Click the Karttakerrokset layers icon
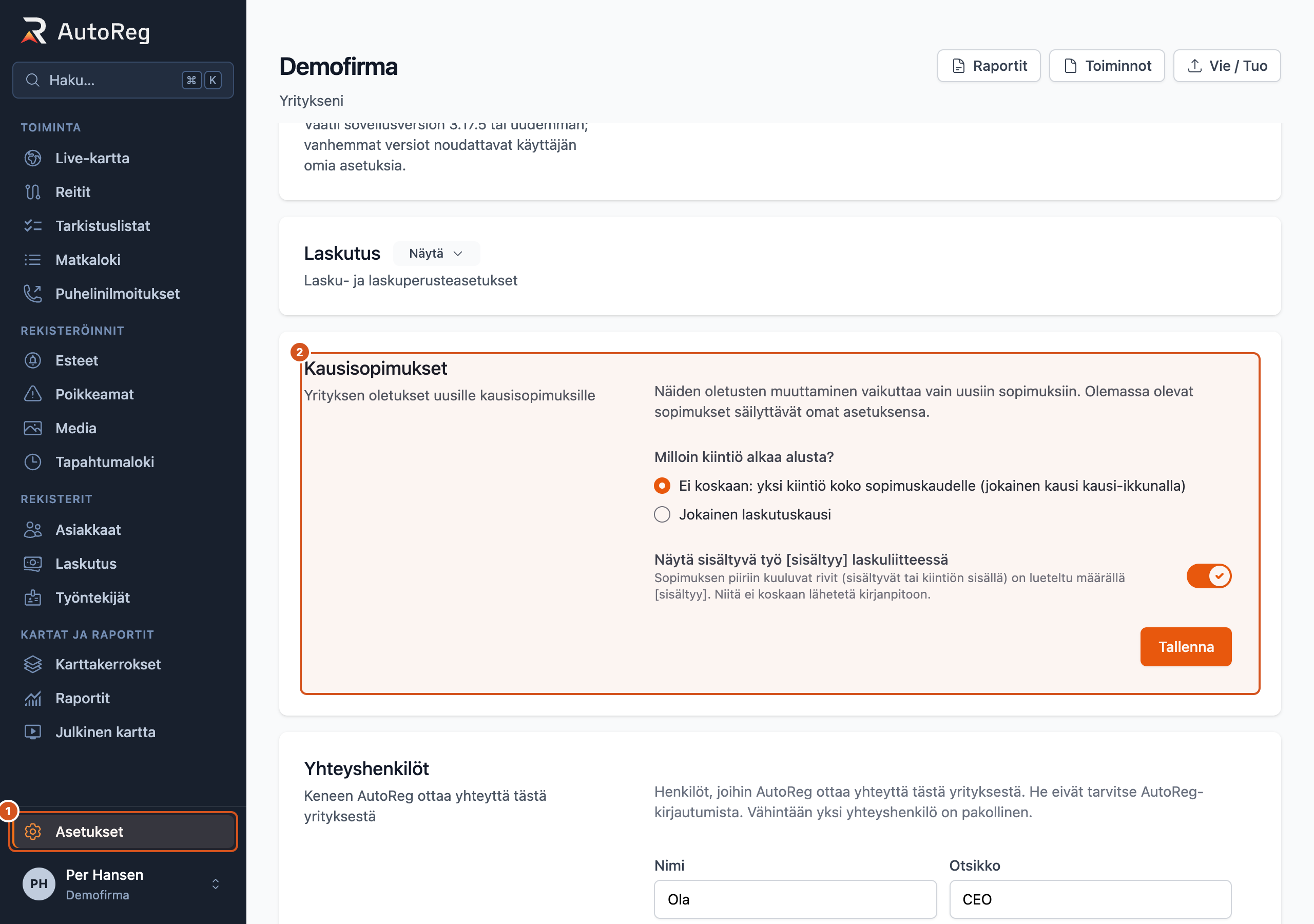Image resolution: width=1314 pixels, height=924 pixels. 33,664
